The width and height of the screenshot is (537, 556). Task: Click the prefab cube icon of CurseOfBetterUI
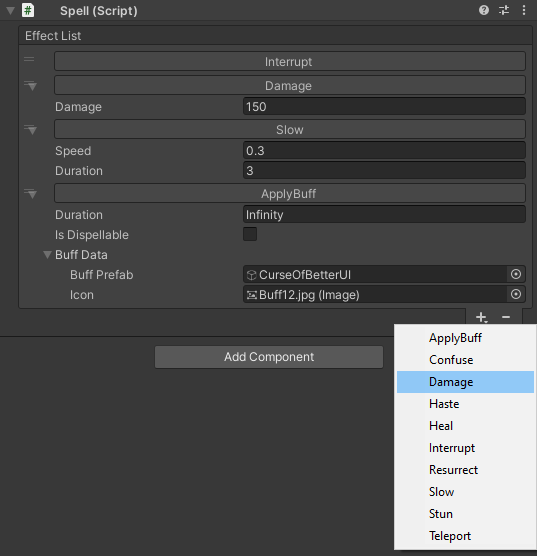[251, 275]
